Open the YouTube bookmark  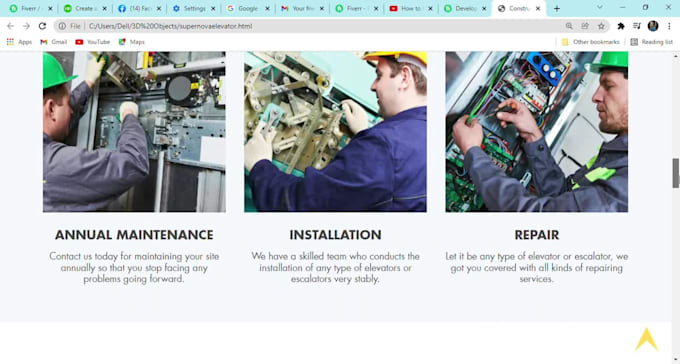pos(92,42)
